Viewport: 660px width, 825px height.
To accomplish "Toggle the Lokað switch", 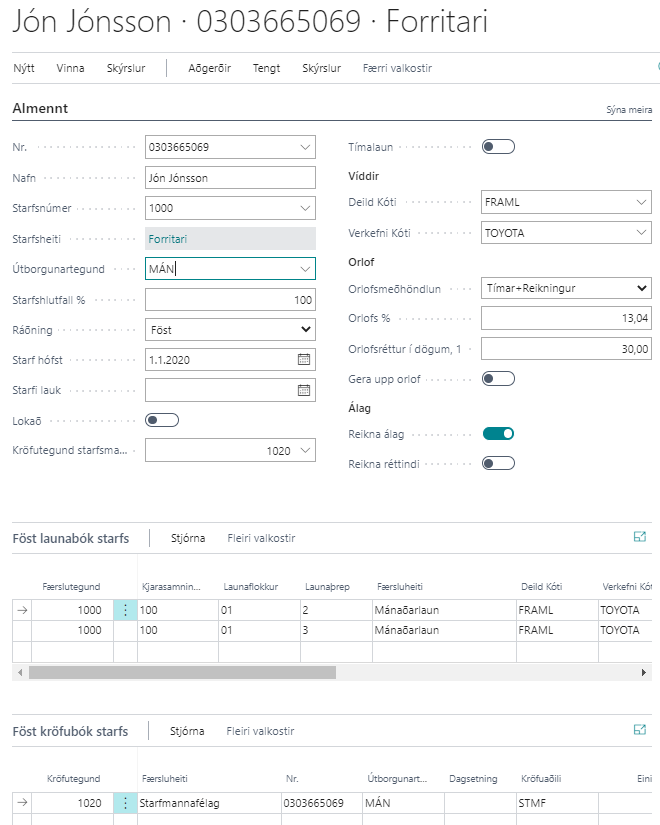I will tap(162, 420).
